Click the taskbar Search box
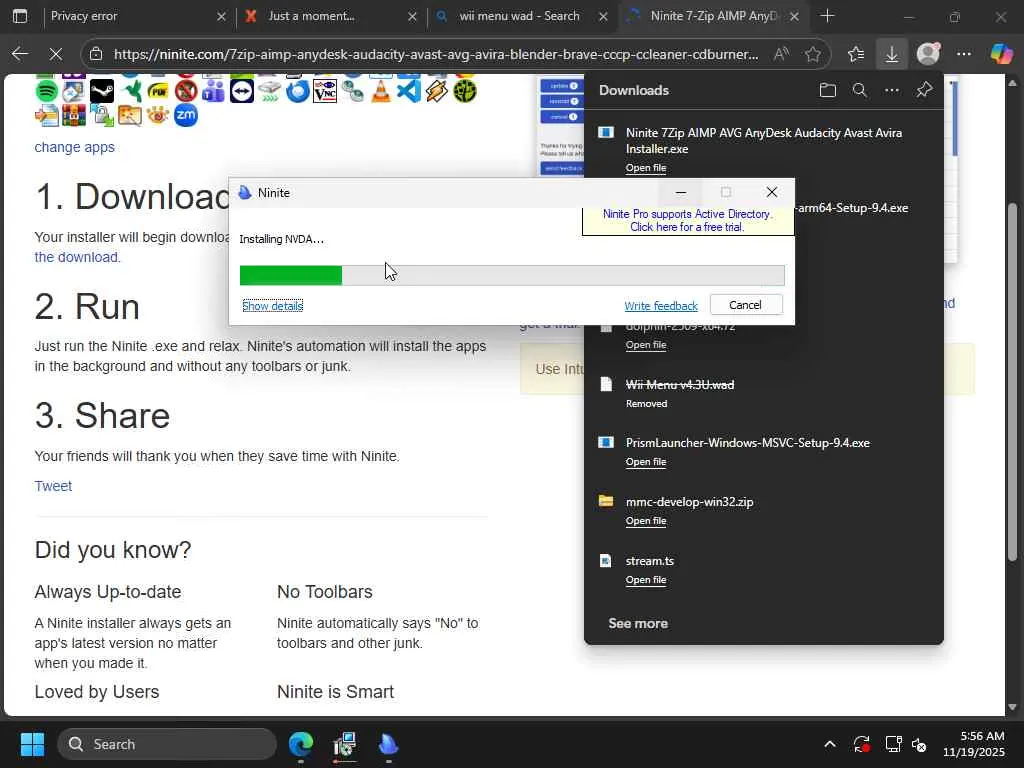This screenshot has height=768, width=1024. (167, 744)
